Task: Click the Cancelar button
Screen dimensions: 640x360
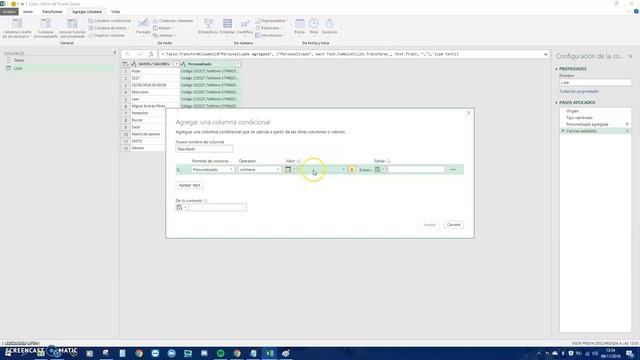Action: (453, 225)
